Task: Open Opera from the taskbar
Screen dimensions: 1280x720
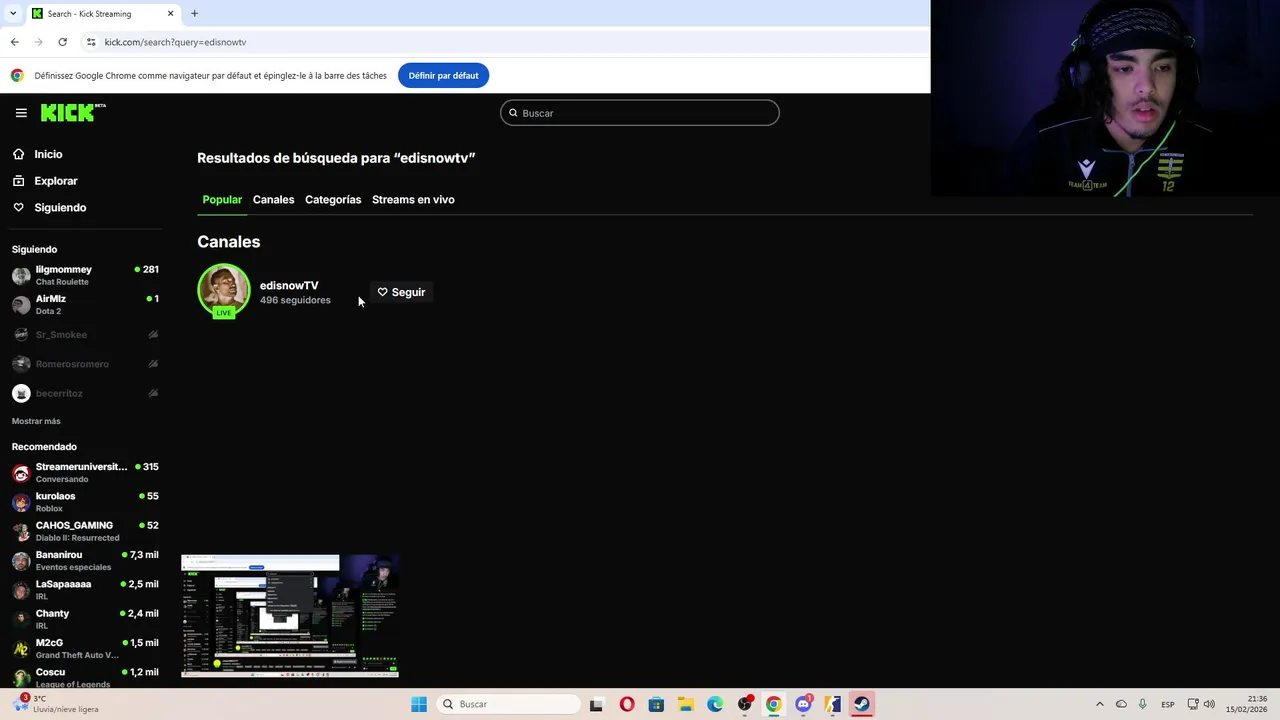Action: (x=627, y=704)
